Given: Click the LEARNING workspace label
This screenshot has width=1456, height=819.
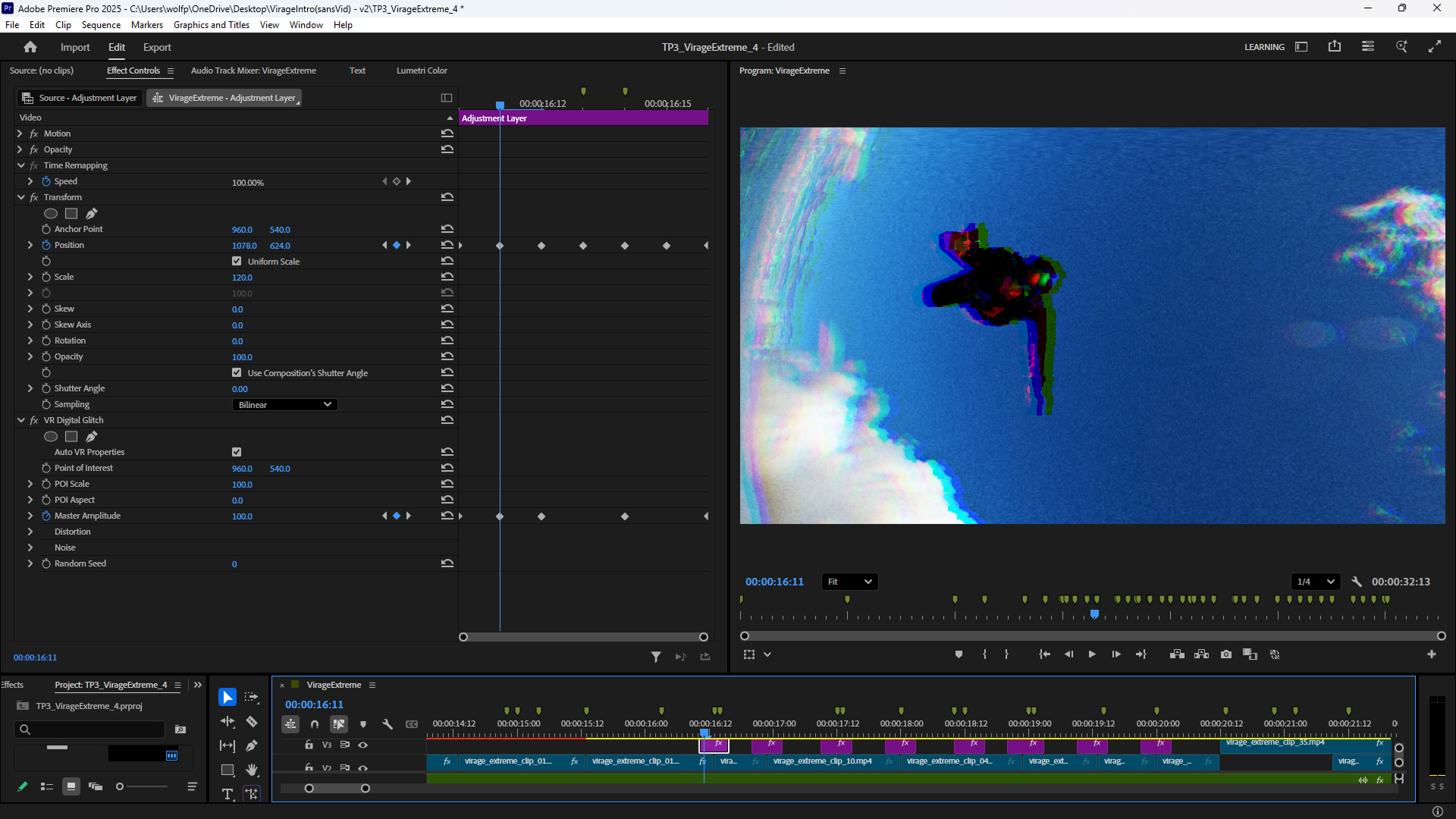Looking at the screenshot, I should 1264,47.
